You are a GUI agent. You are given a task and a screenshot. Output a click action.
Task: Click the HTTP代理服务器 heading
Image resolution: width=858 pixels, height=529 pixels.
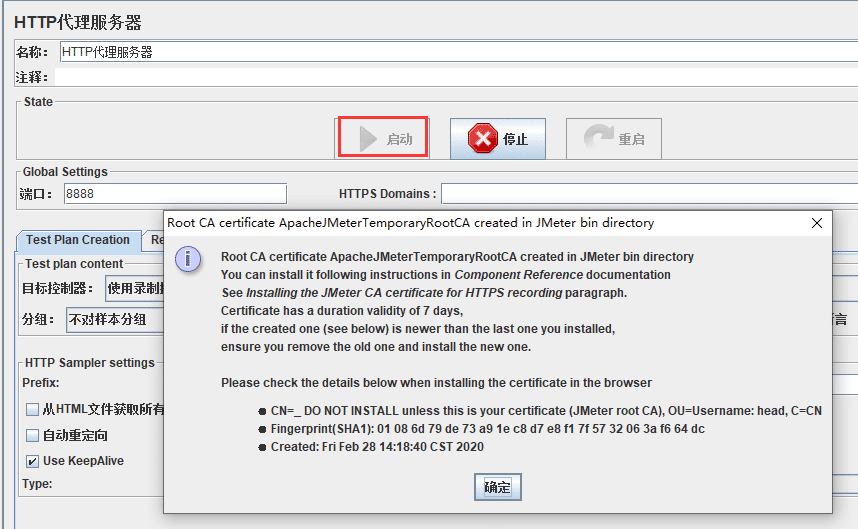(x=78, y=22)
